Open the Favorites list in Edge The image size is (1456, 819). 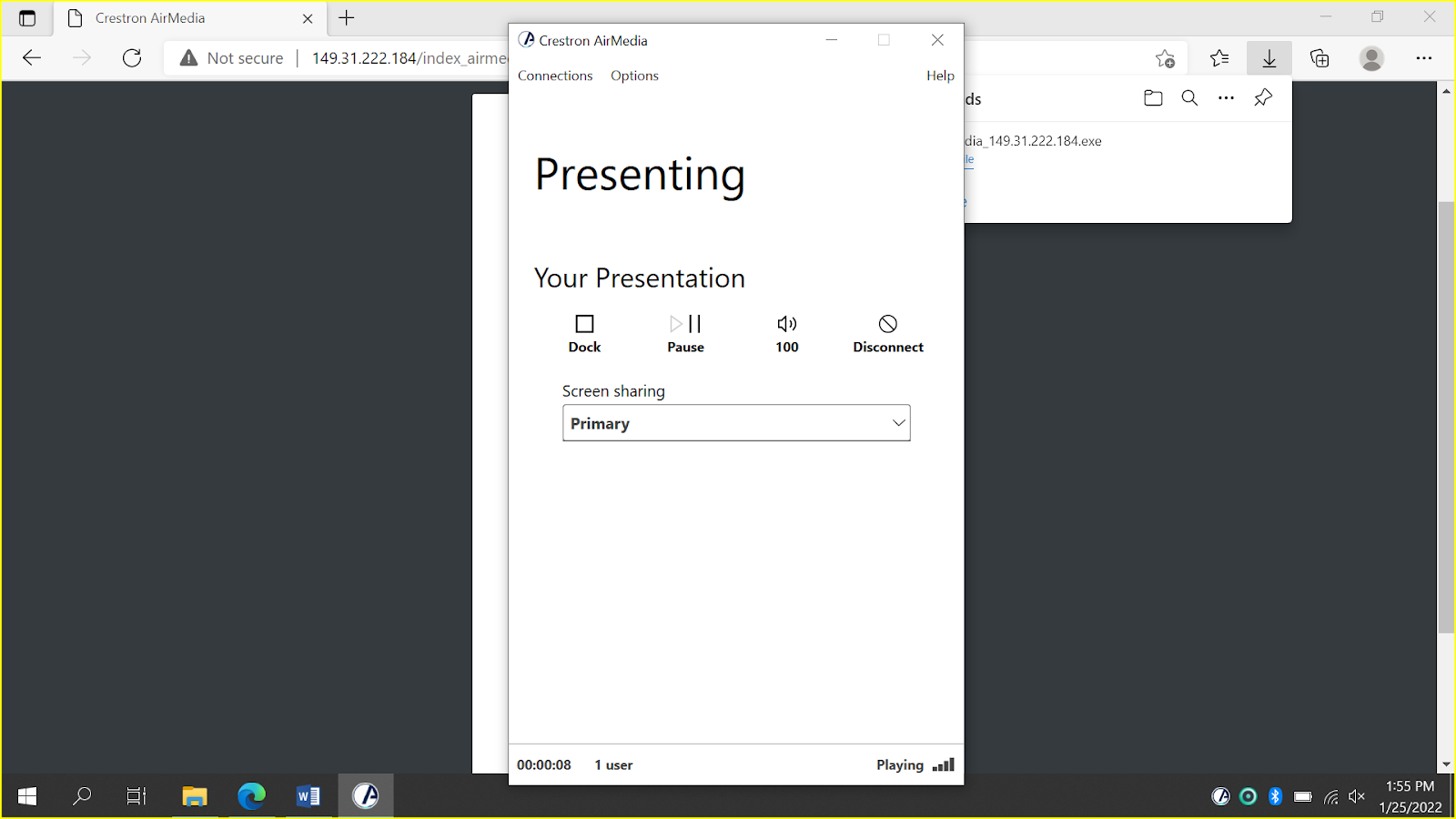1219,58
